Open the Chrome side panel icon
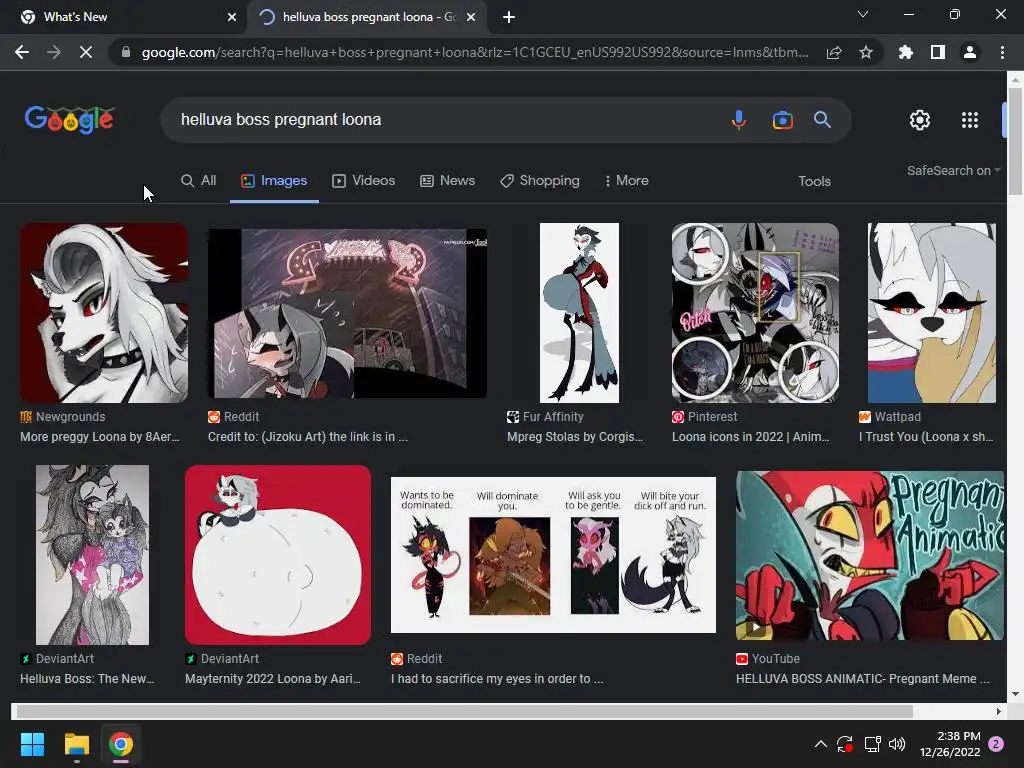 938,52
